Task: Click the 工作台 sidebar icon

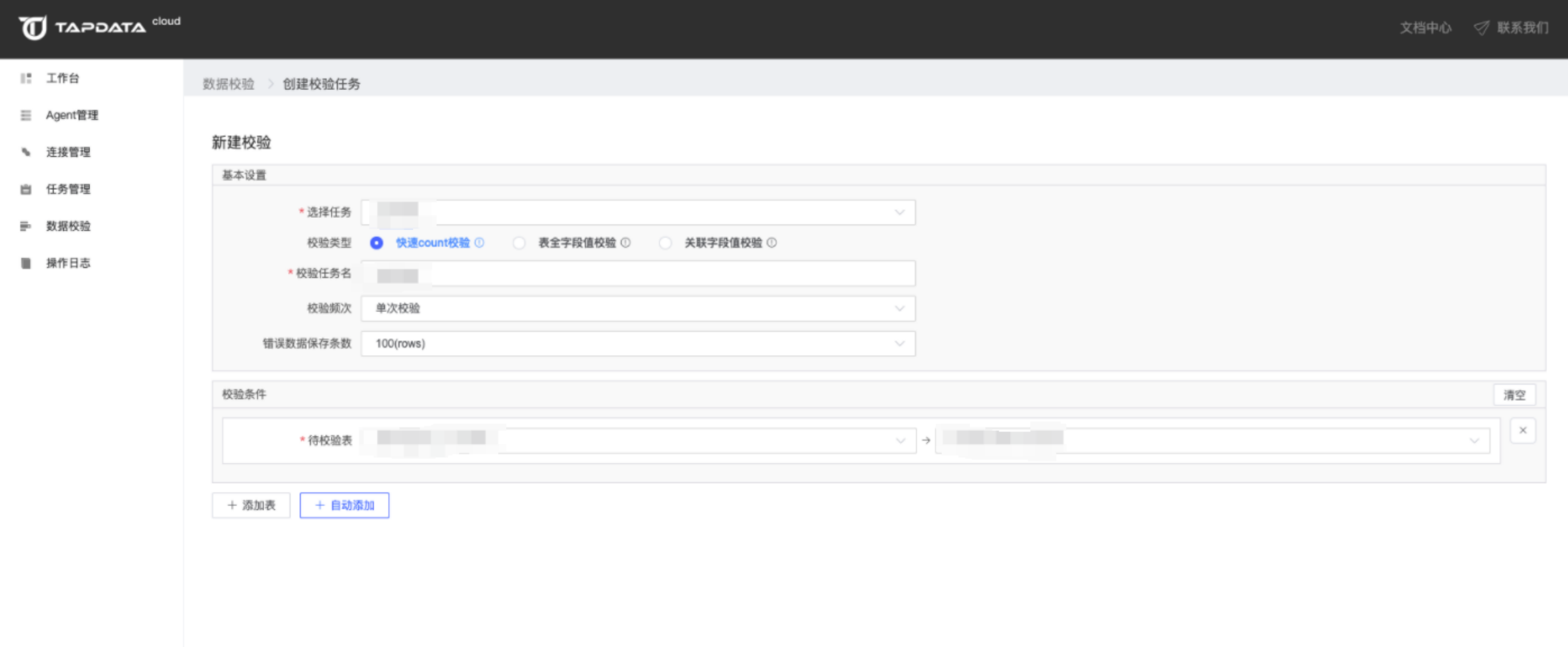Action: (26, 78)
